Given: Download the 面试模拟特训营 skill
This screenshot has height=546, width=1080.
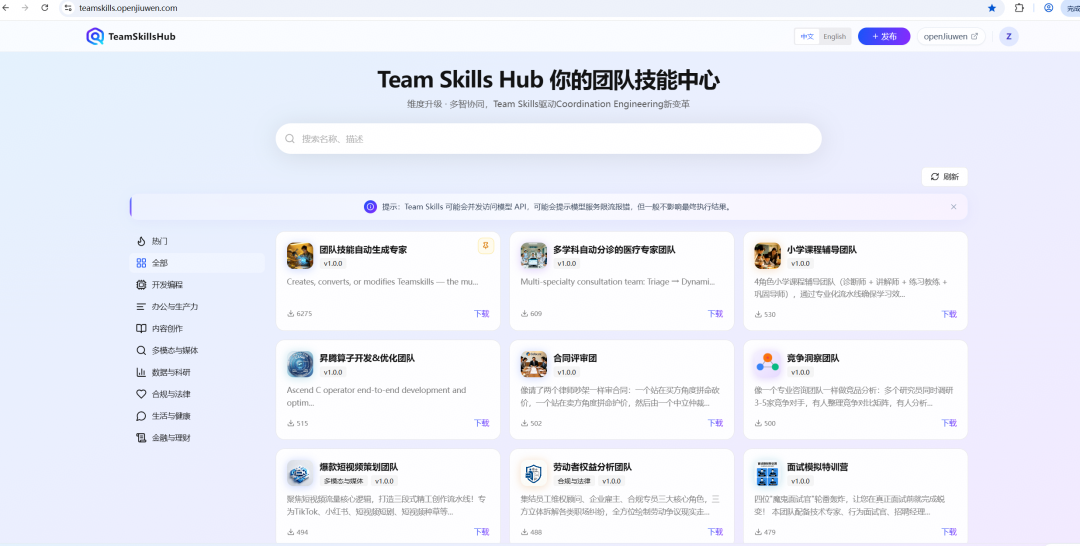Looking at the screenshot, I should [949, 532].
